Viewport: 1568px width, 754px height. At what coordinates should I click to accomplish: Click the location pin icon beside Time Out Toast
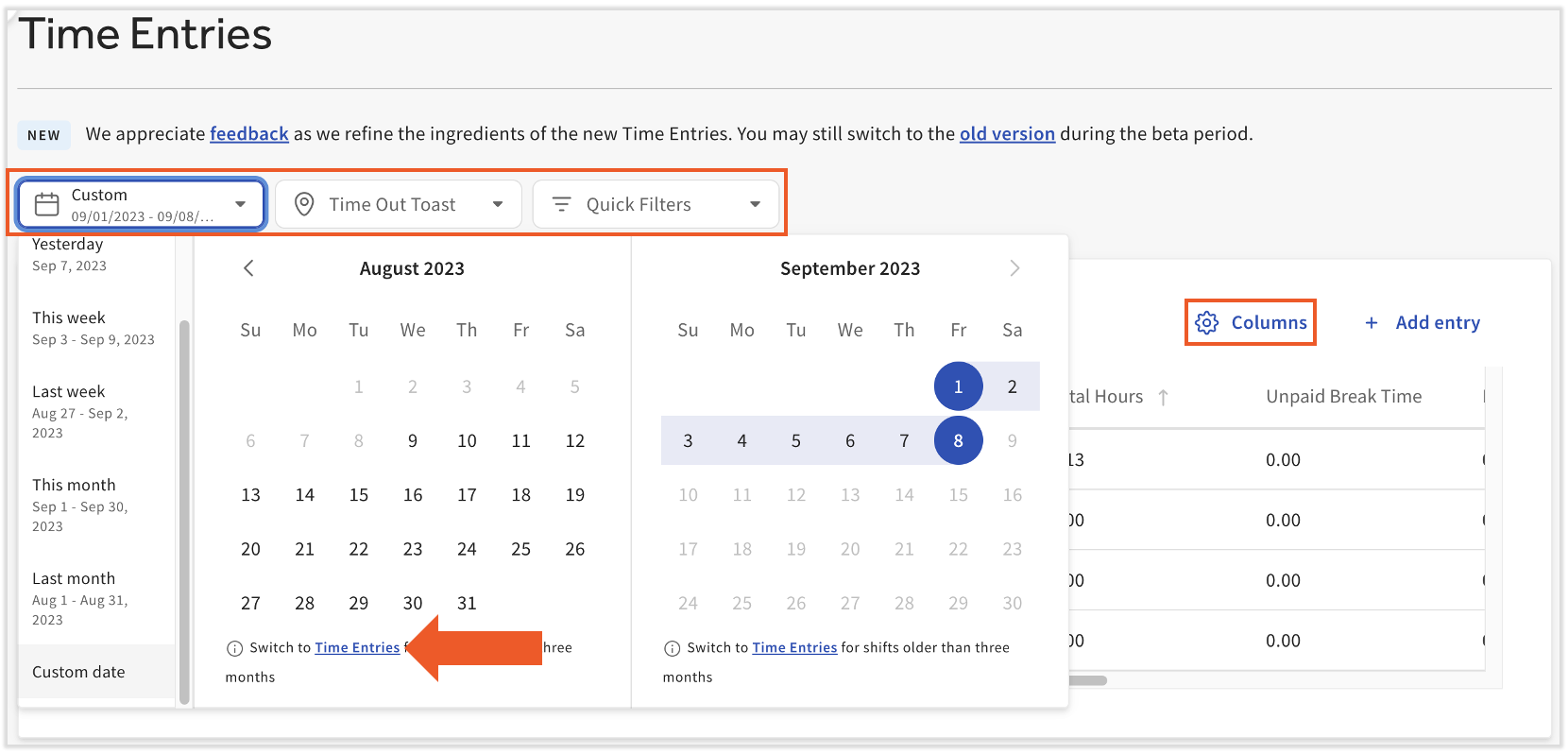point(304,204)
